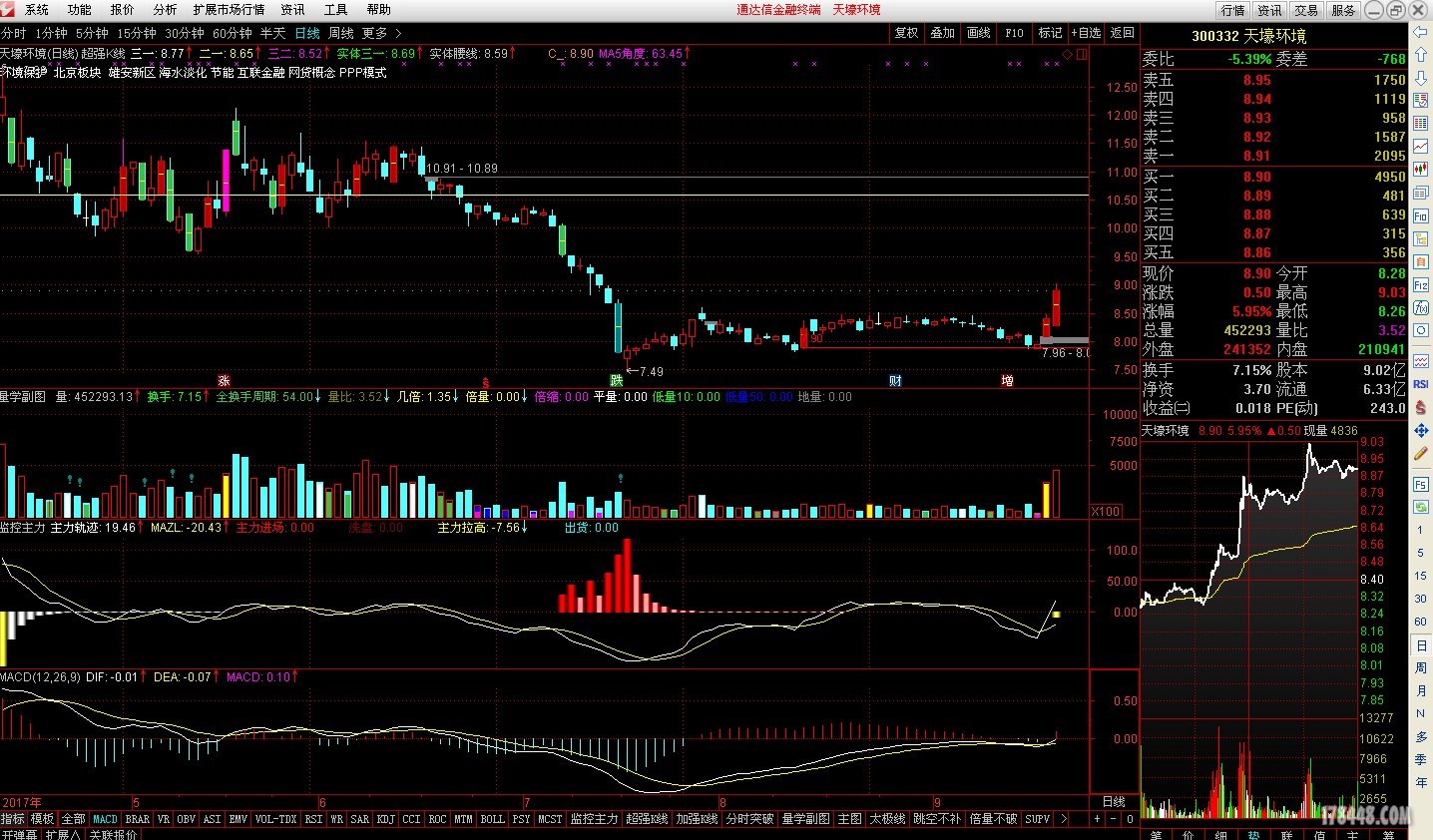Open the 系统 menu
The width and height of the screenshot is (1433, 840).
pos(37,10)
